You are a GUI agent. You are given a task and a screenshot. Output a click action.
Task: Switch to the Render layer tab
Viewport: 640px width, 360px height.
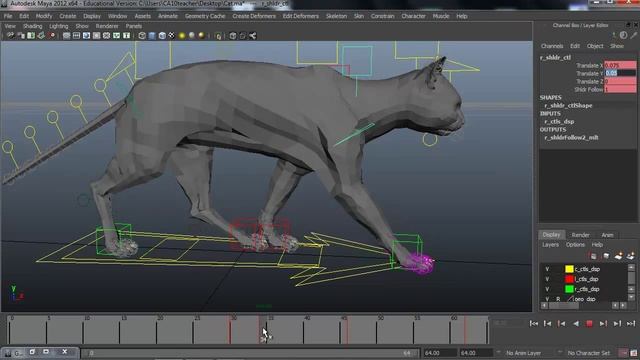[580, 235]
